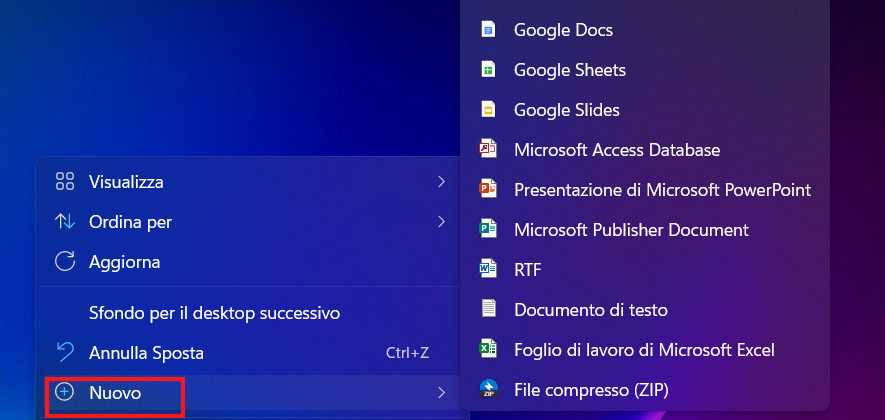Click the Excel worksheet icon

[x=488, y=349]
